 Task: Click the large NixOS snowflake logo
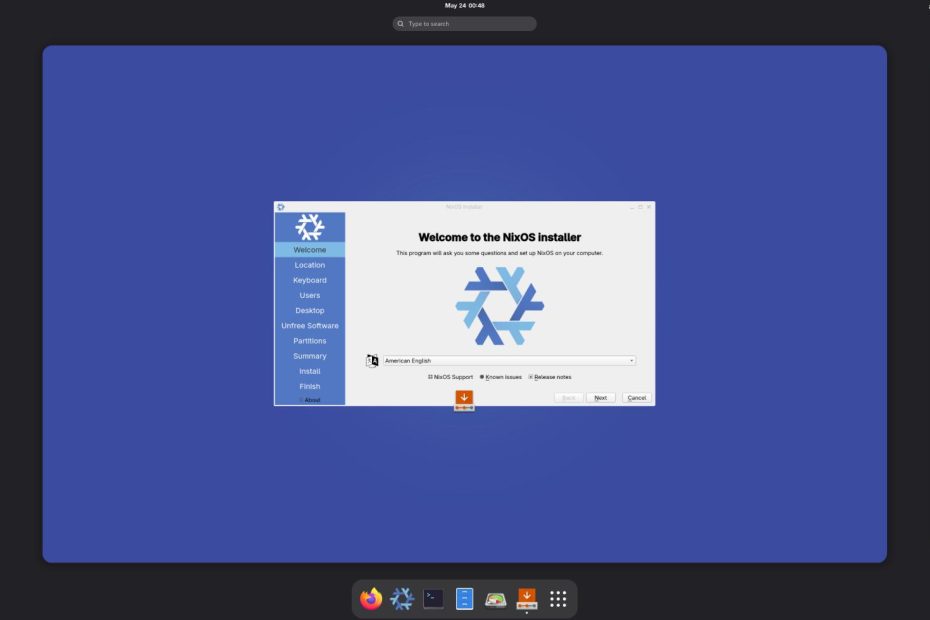[499, 306]
